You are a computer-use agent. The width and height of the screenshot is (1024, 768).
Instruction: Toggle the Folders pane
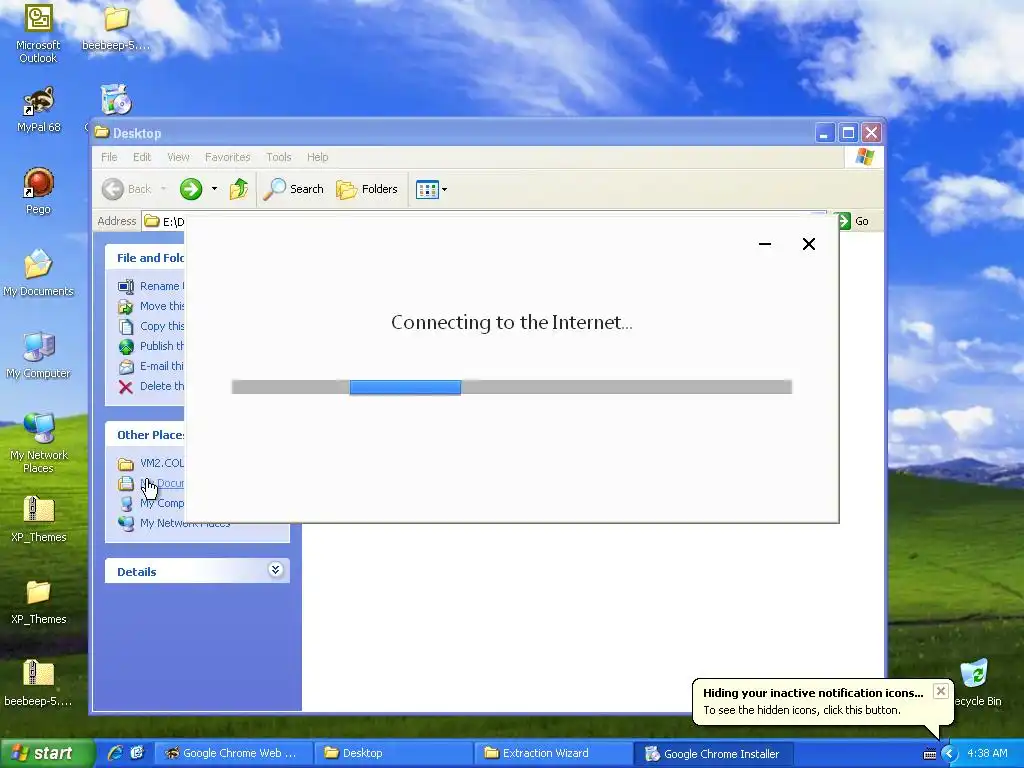(366, 189)
